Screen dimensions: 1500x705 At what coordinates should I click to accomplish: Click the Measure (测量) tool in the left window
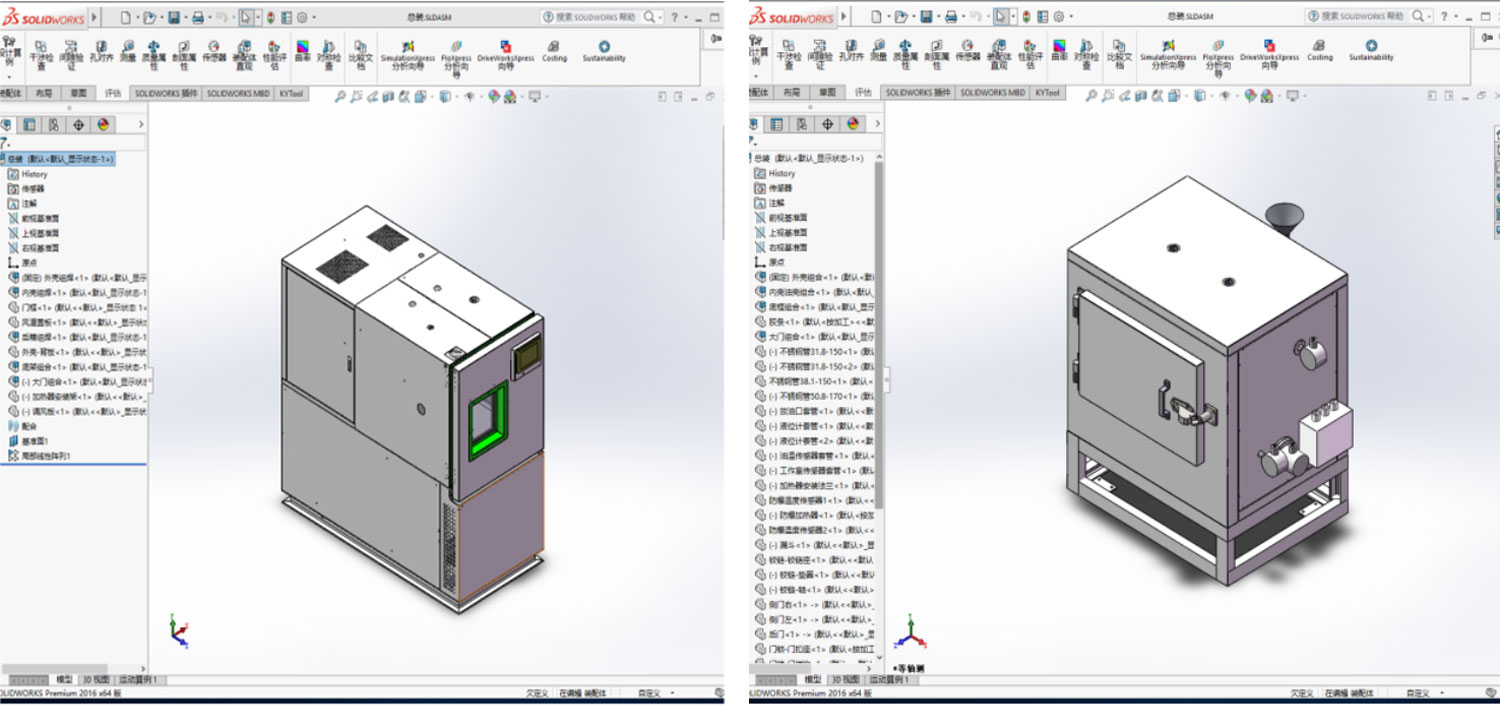point(127,51)
